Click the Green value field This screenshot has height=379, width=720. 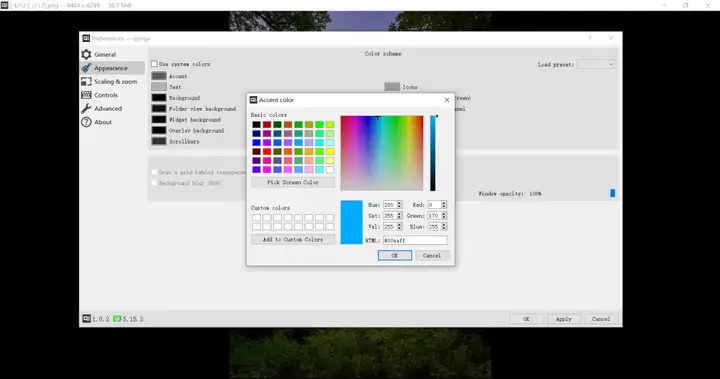[433, 216]
